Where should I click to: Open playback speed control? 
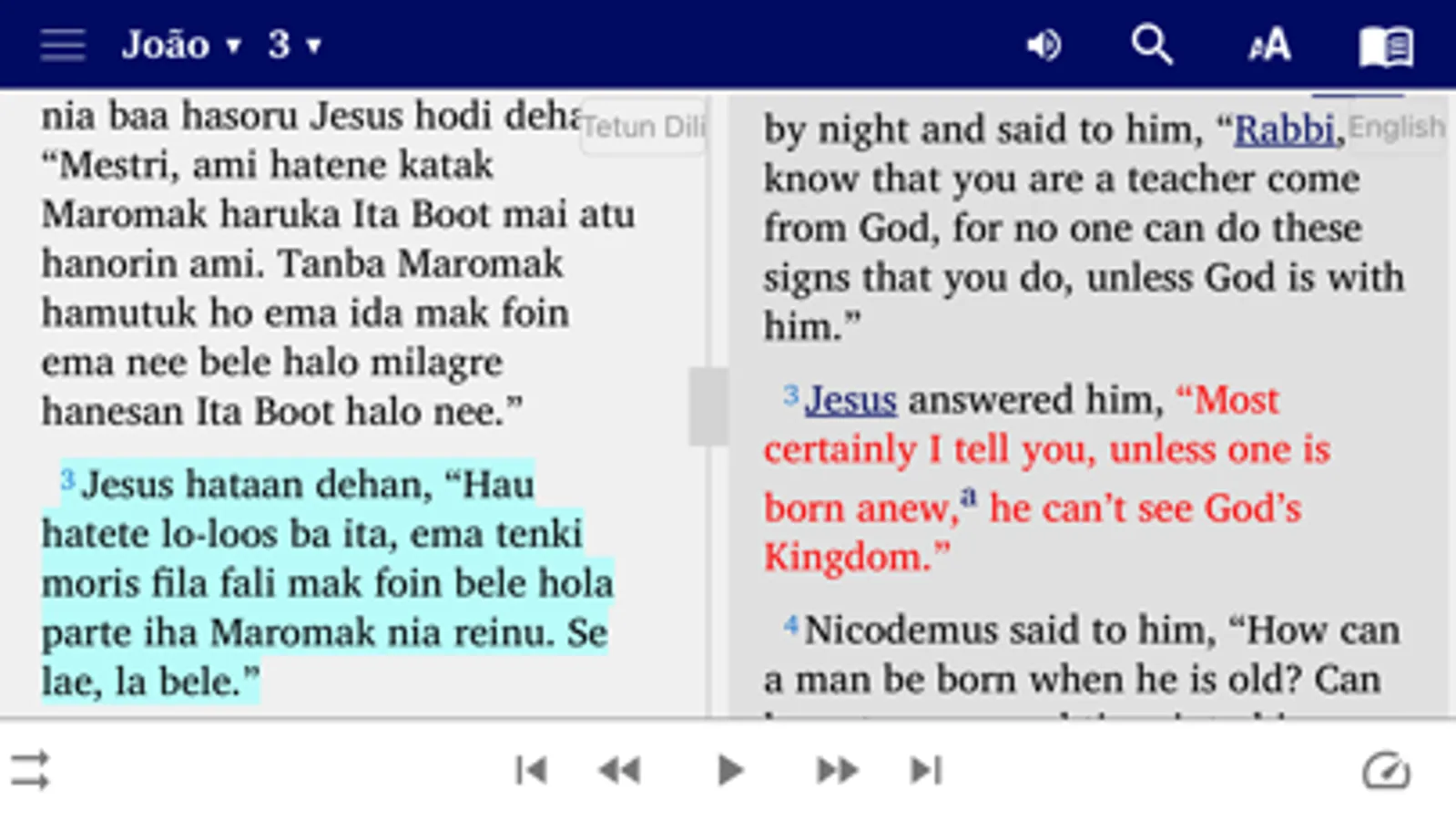point(1386,771)
